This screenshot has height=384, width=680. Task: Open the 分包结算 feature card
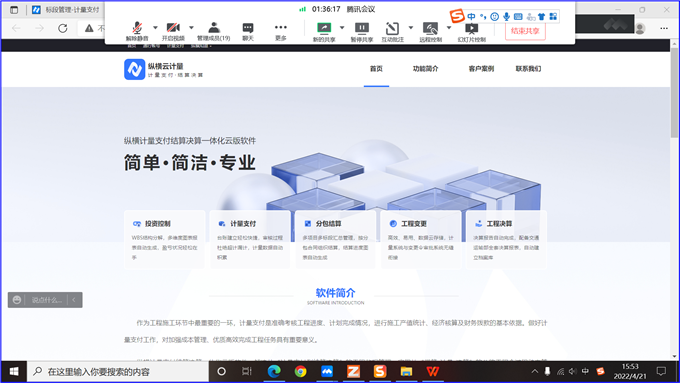point(336,240)
